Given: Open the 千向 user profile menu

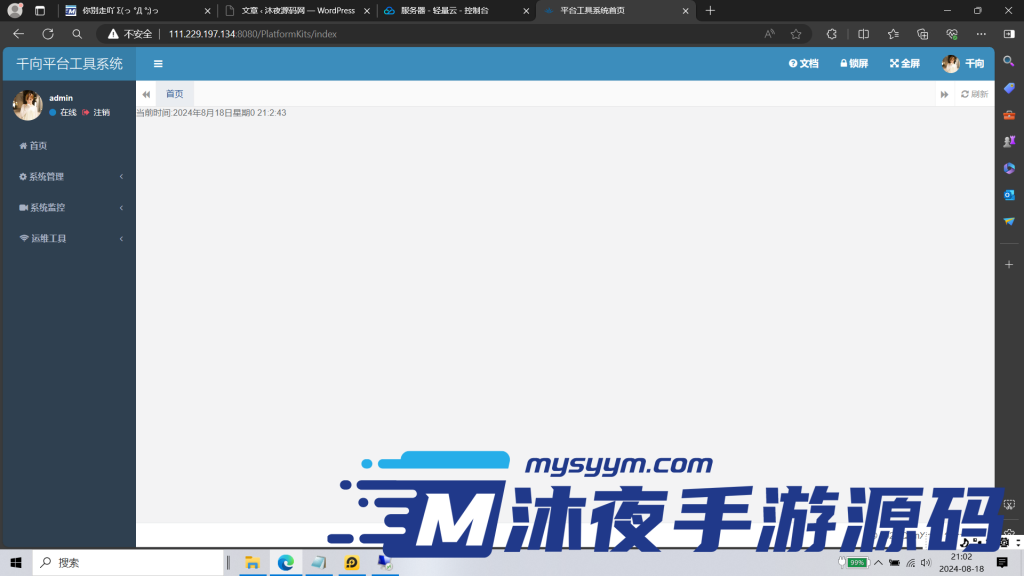Looking at the screenshot, I should pos(962,63).
